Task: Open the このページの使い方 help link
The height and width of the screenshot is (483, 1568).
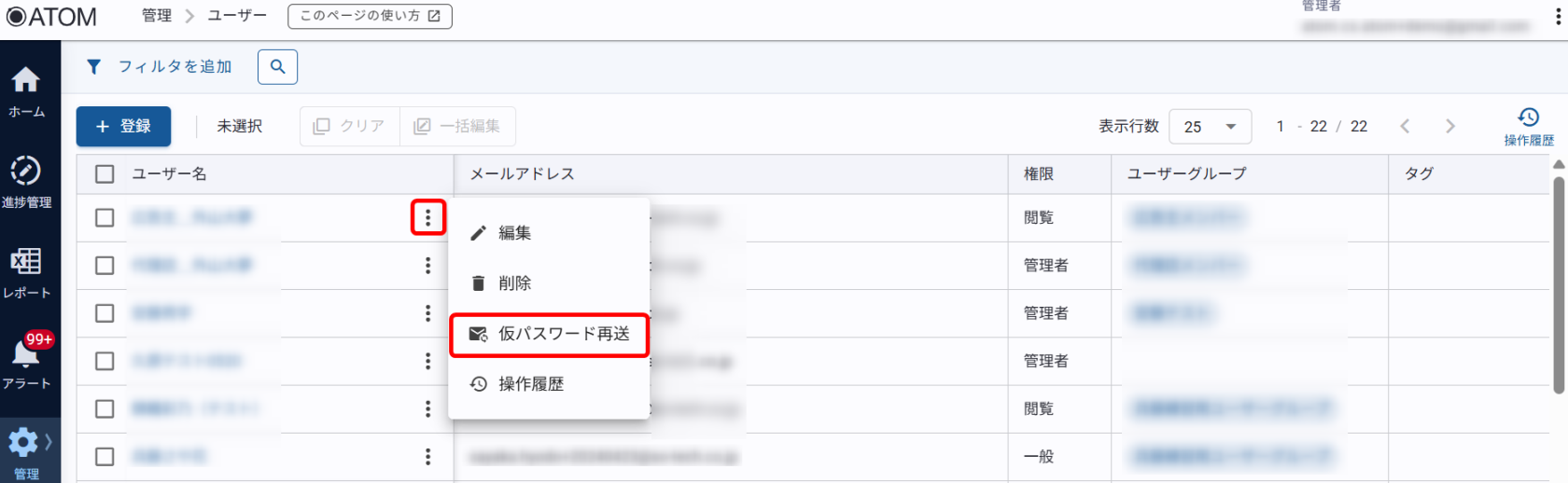Action: click(370, 16)
